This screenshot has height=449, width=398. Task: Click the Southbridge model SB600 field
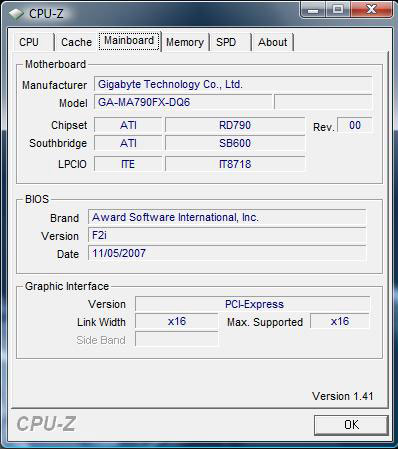click(x=235, y=143)
